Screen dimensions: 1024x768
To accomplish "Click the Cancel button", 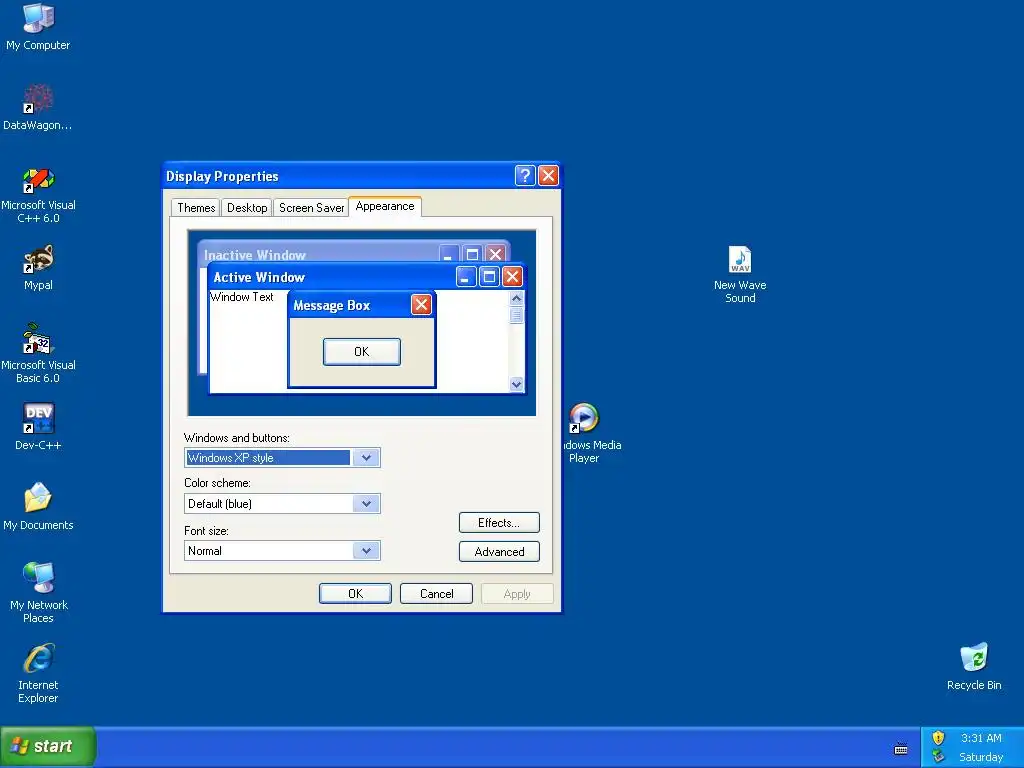I will tap(436, 594).
